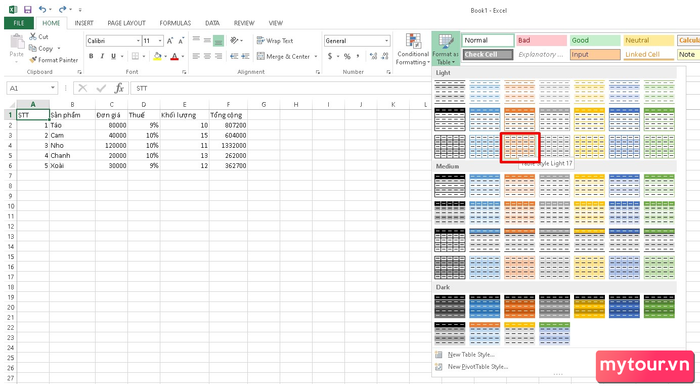Click the Borders icon
Screen dimensions: 700x390
click(135, 56)
